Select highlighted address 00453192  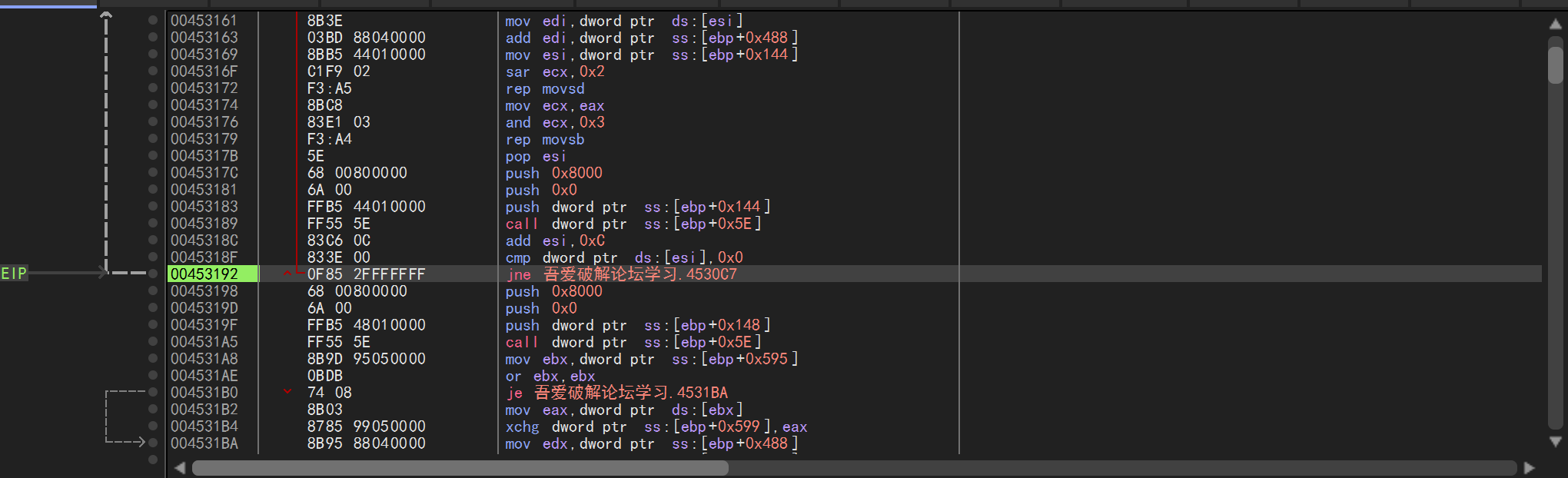pos(204,274)
